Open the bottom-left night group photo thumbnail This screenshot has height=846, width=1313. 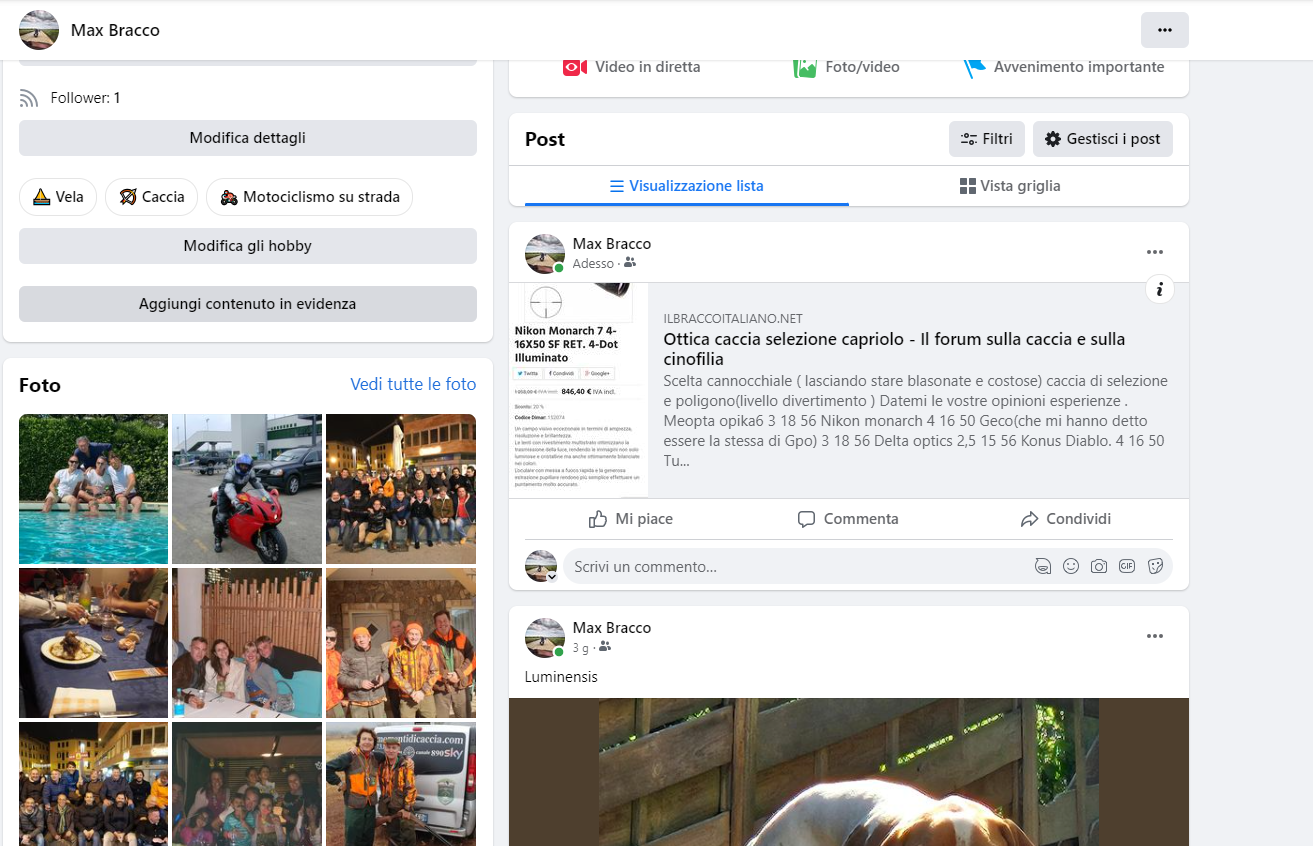point(94,784)
